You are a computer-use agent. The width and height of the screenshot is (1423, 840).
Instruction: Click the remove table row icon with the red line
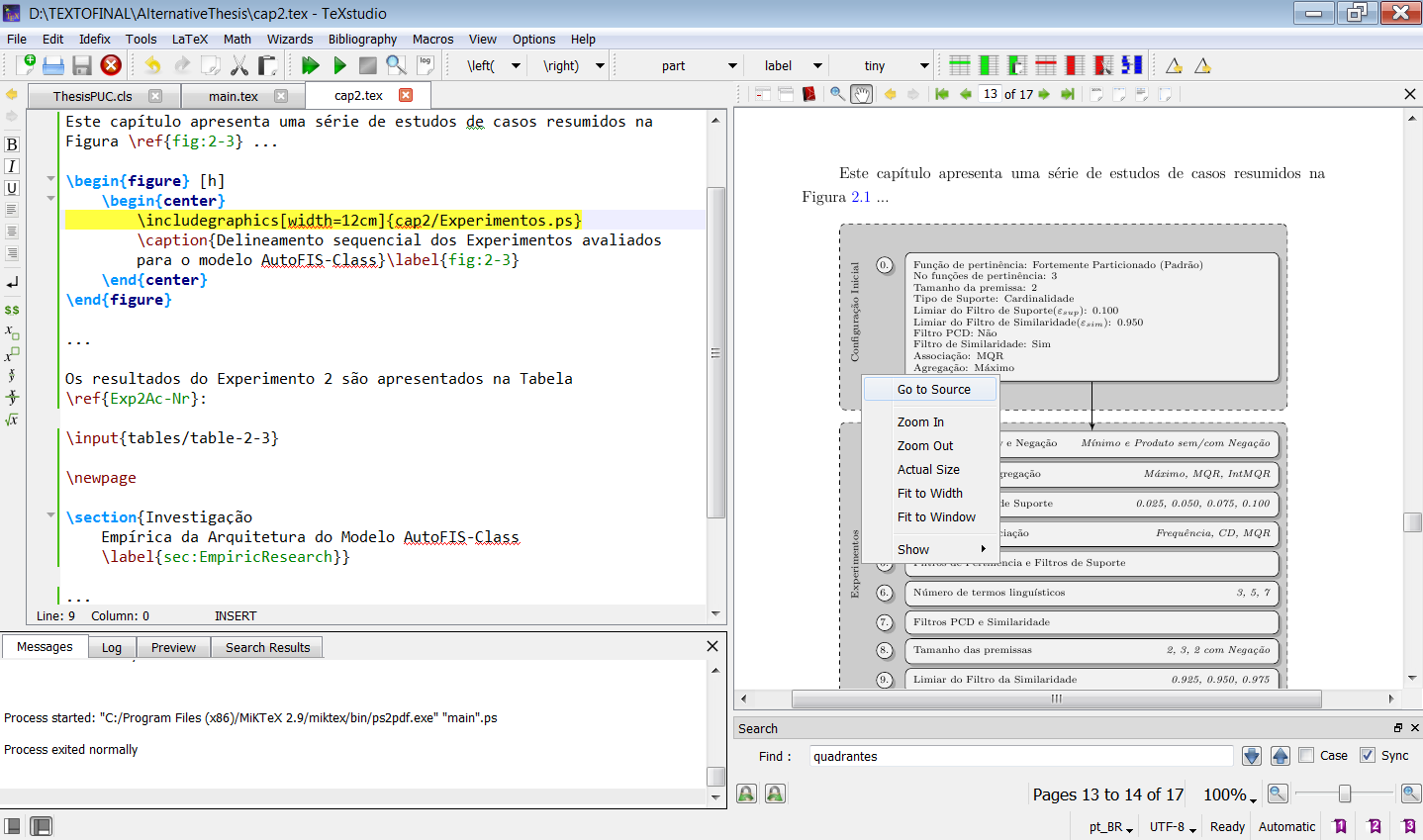pos(1045,65)
